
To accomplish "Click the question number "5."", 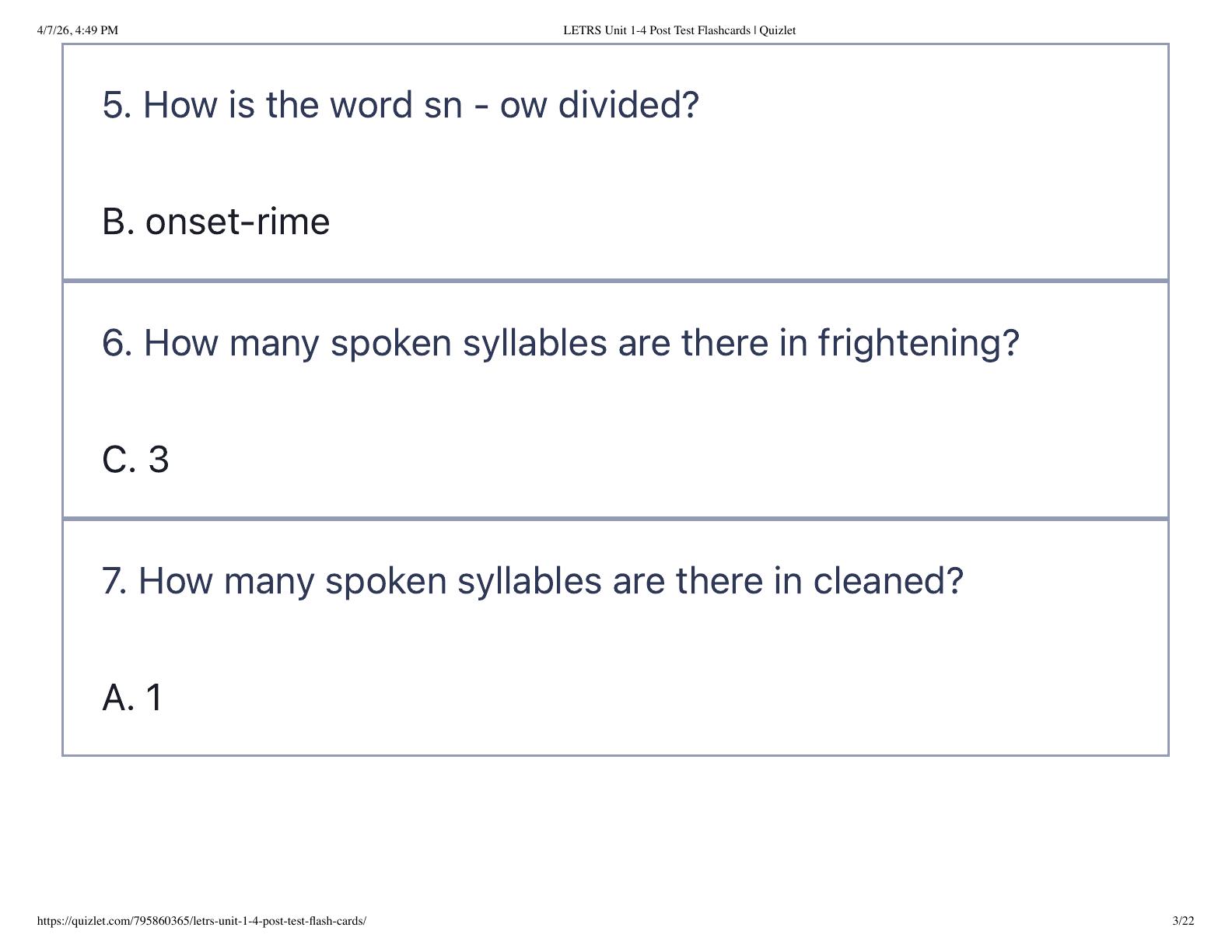I will click(x=117, y=104).
